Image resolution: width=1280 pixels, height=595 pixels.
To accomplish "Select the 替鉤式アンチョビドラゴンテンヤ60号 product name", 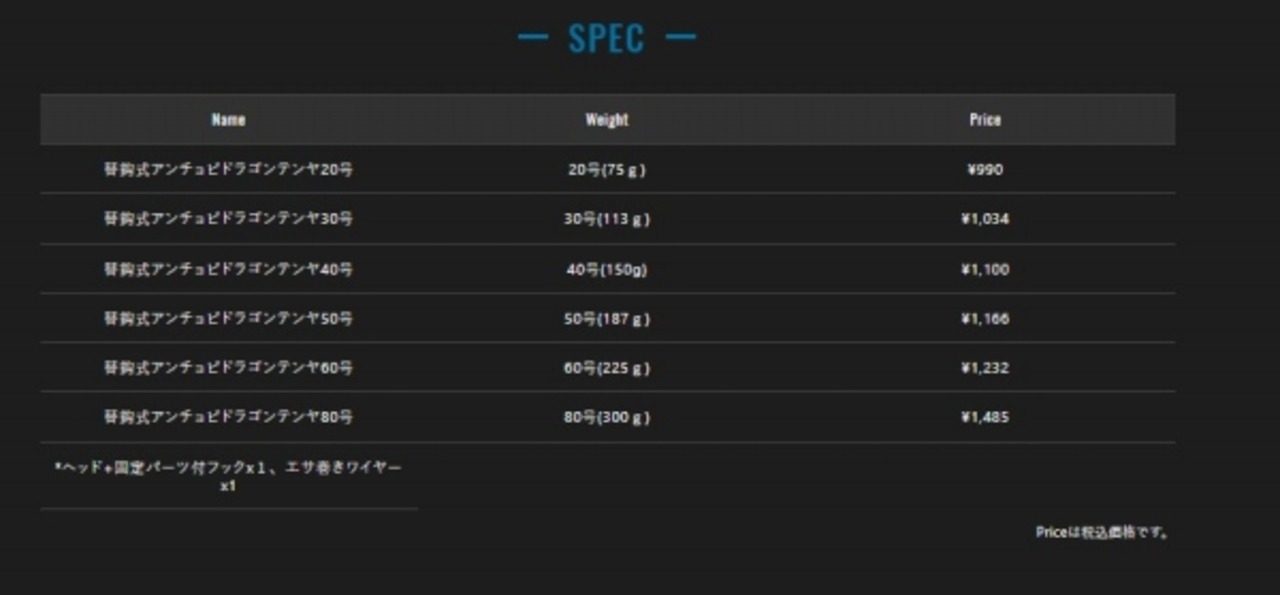I will pyautogui.click(x=228, y=368).
